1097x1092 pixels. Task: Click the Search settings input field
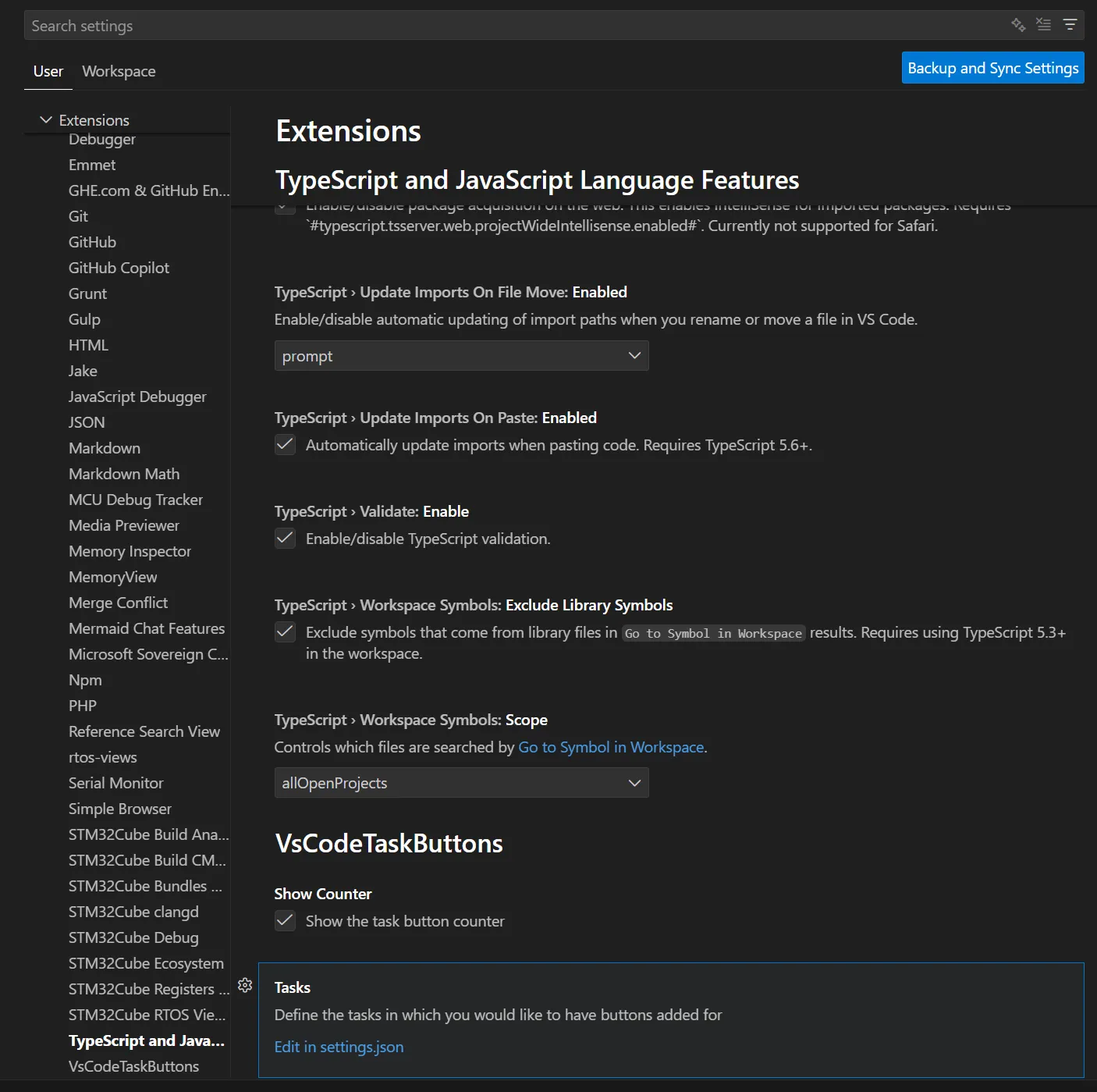[312, 25]
